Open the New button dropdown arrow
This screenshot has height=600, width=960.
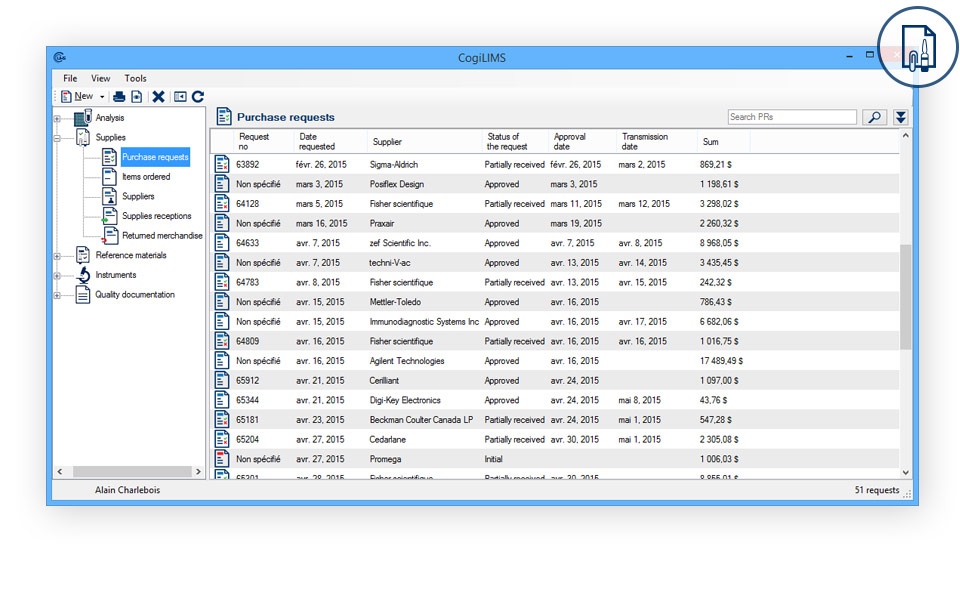[x=102, y=97]
